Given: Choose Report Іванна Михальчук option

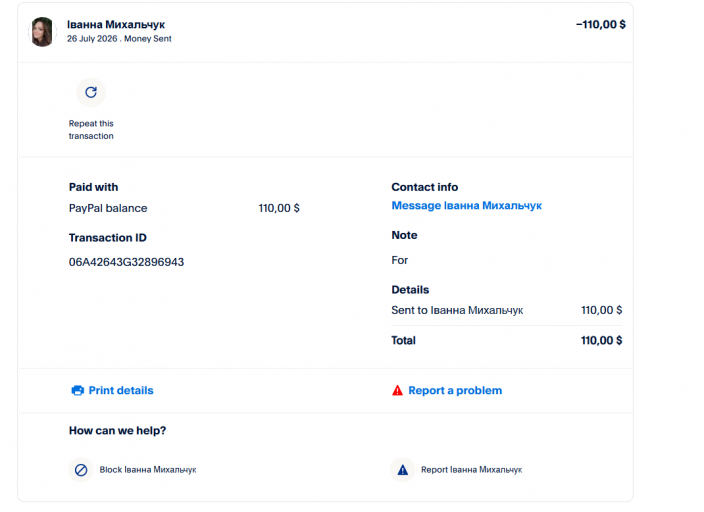Looking at the screenshot, I should pyautogui.click(x=471, y=470).
